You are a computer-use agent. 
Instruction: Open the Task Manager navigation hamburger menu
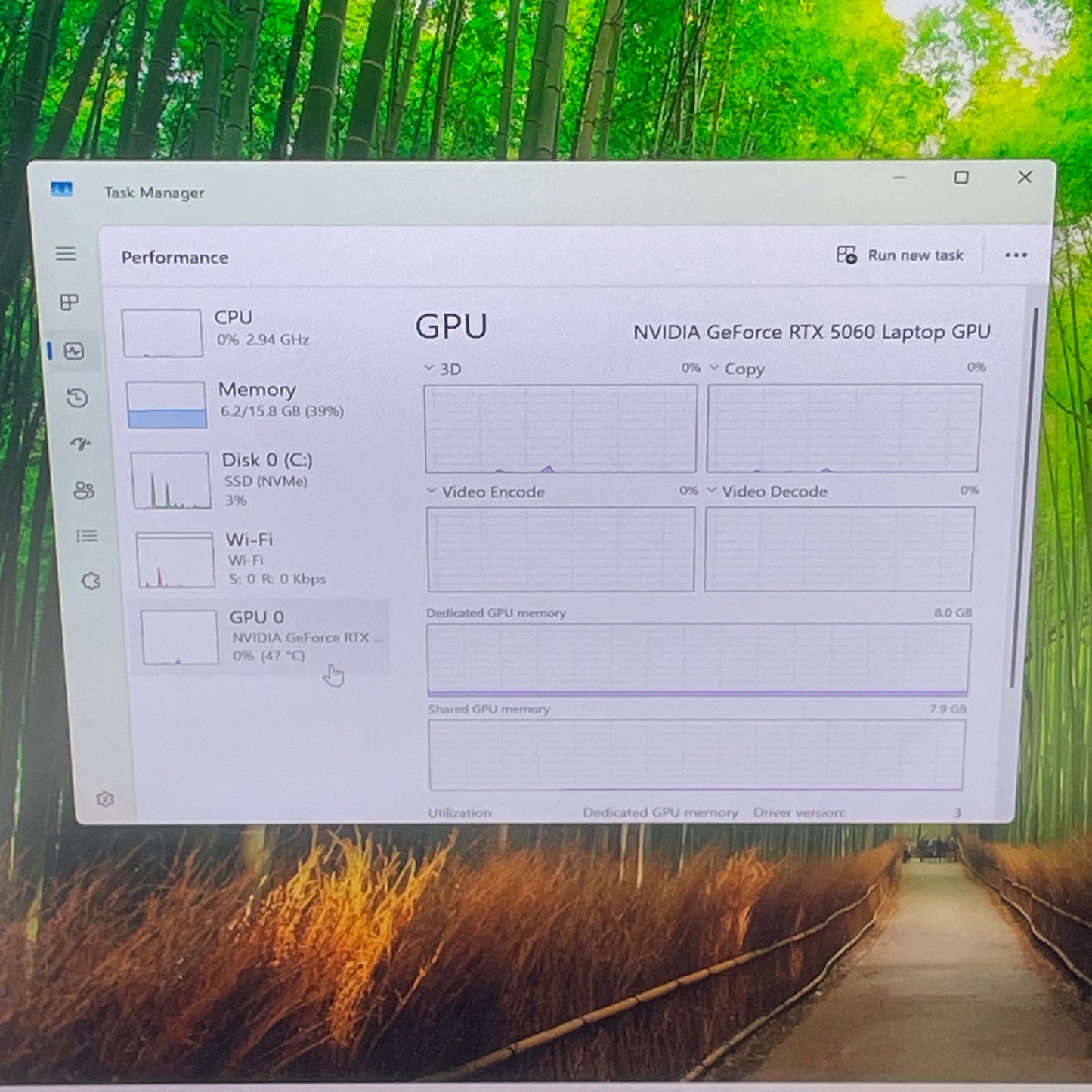[x=66, y=254]
